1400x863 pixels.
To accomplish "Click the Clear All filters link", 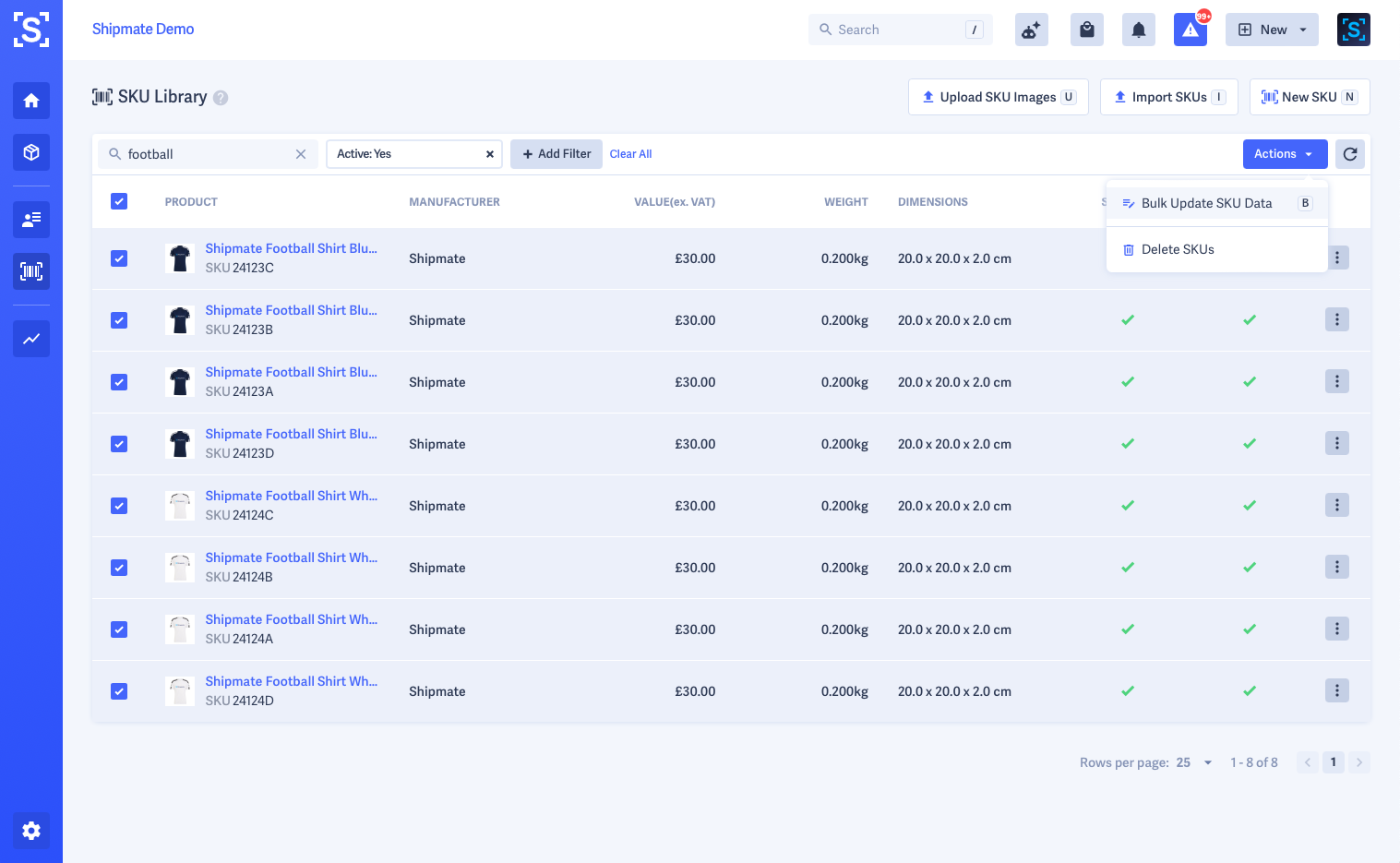I will pyautogui.click(x=630, y=154).
